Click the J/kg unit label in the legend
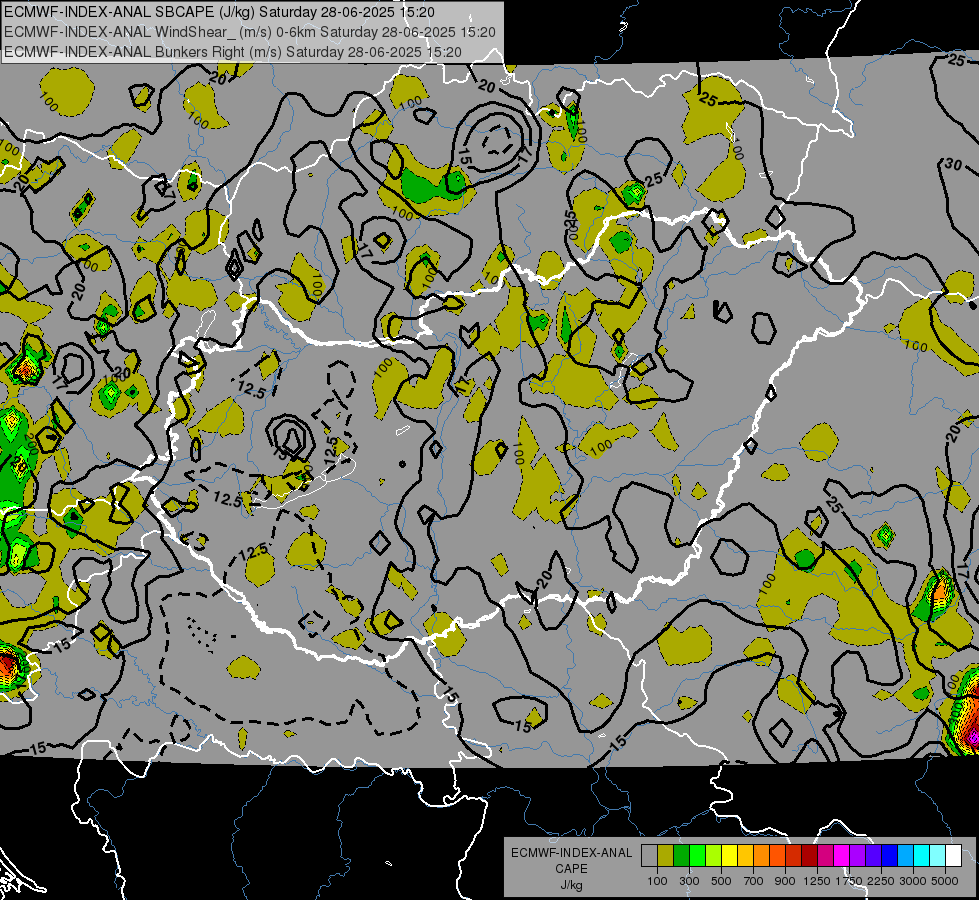This screenshot has height=900, width=979. pyautogui.click(x=571, y=885)
